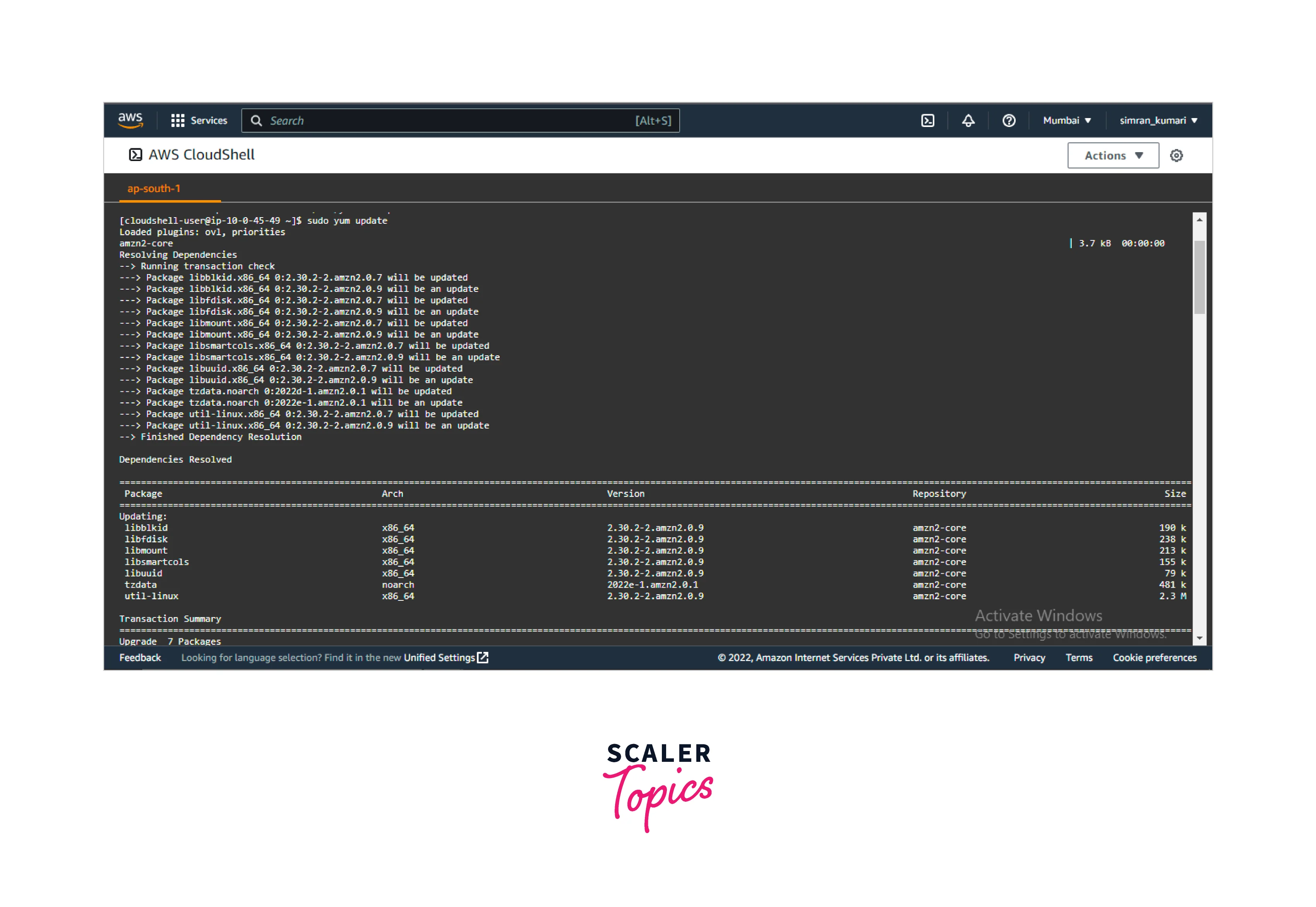Screen dimensions: 1316x907
Task: Expand the Mumbai region dropdown
Action: [1067, 120]
